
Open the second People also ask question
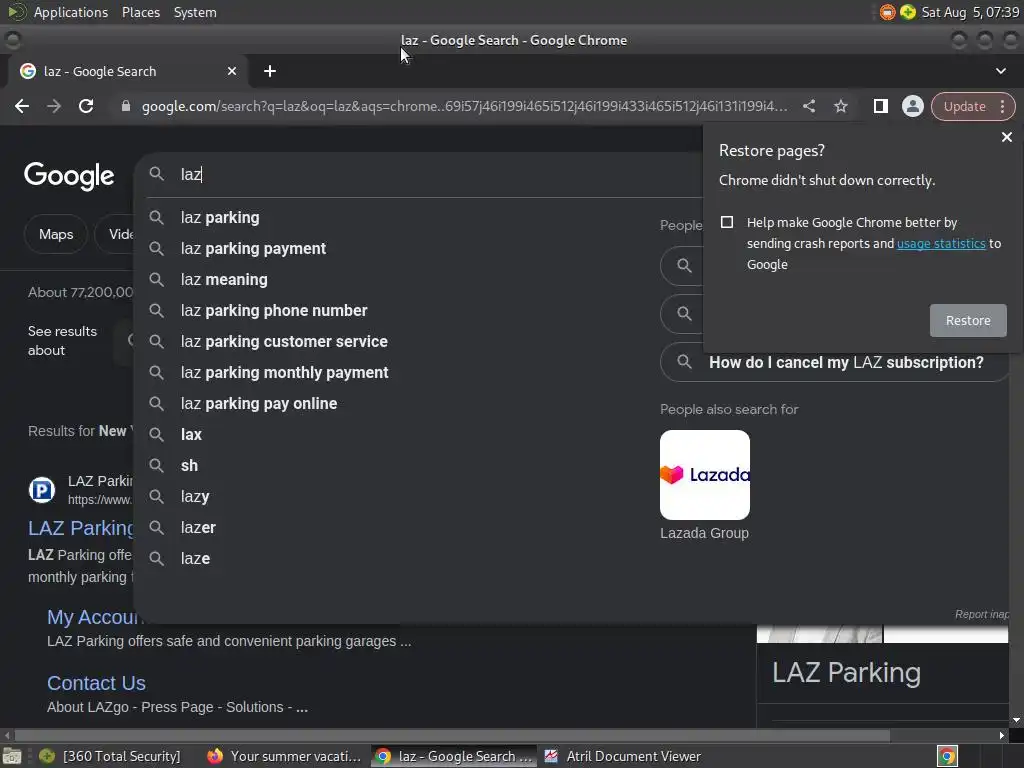tap(682, 314)
